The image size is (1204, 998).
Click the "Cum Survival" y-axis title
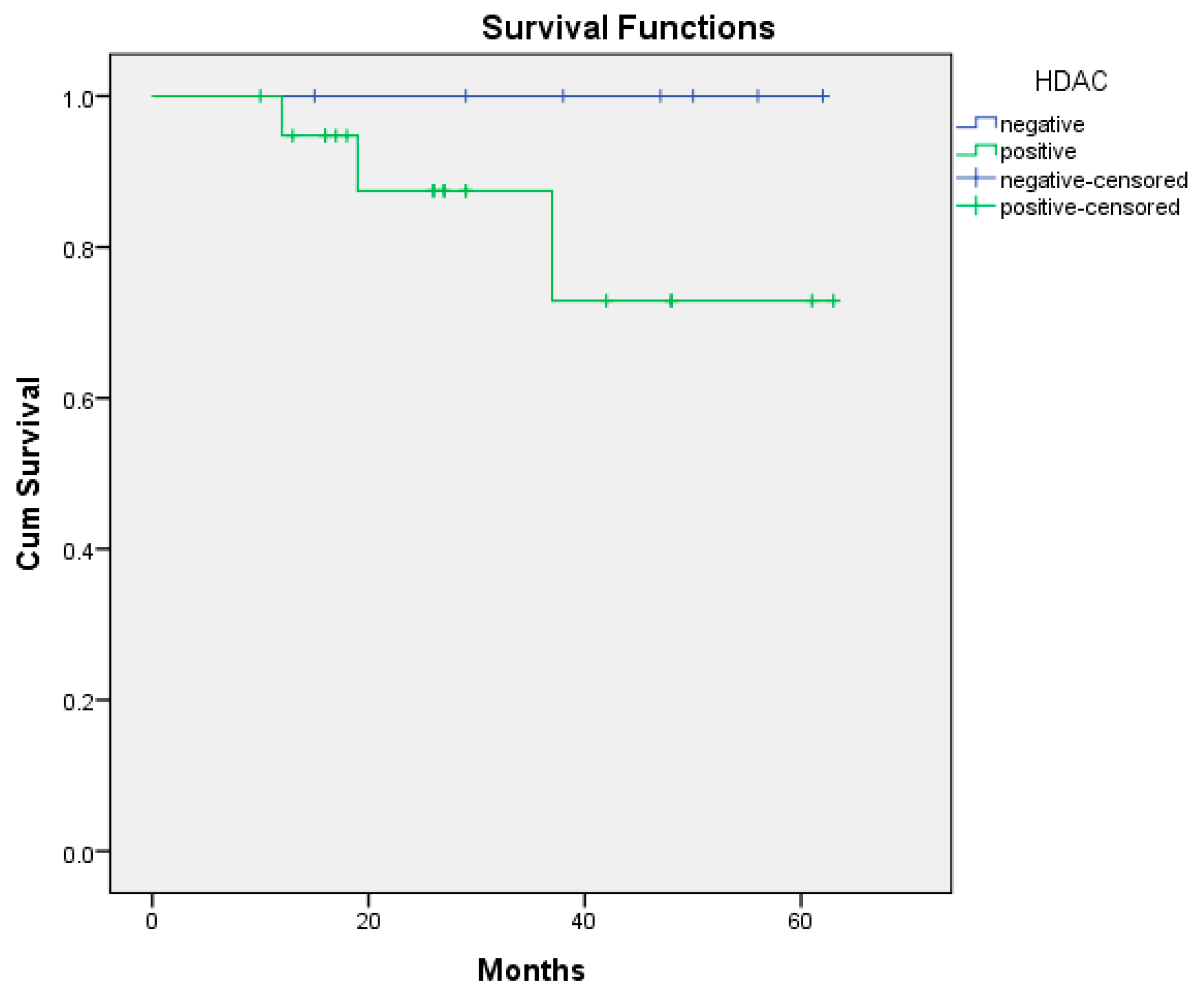(29, 473)
